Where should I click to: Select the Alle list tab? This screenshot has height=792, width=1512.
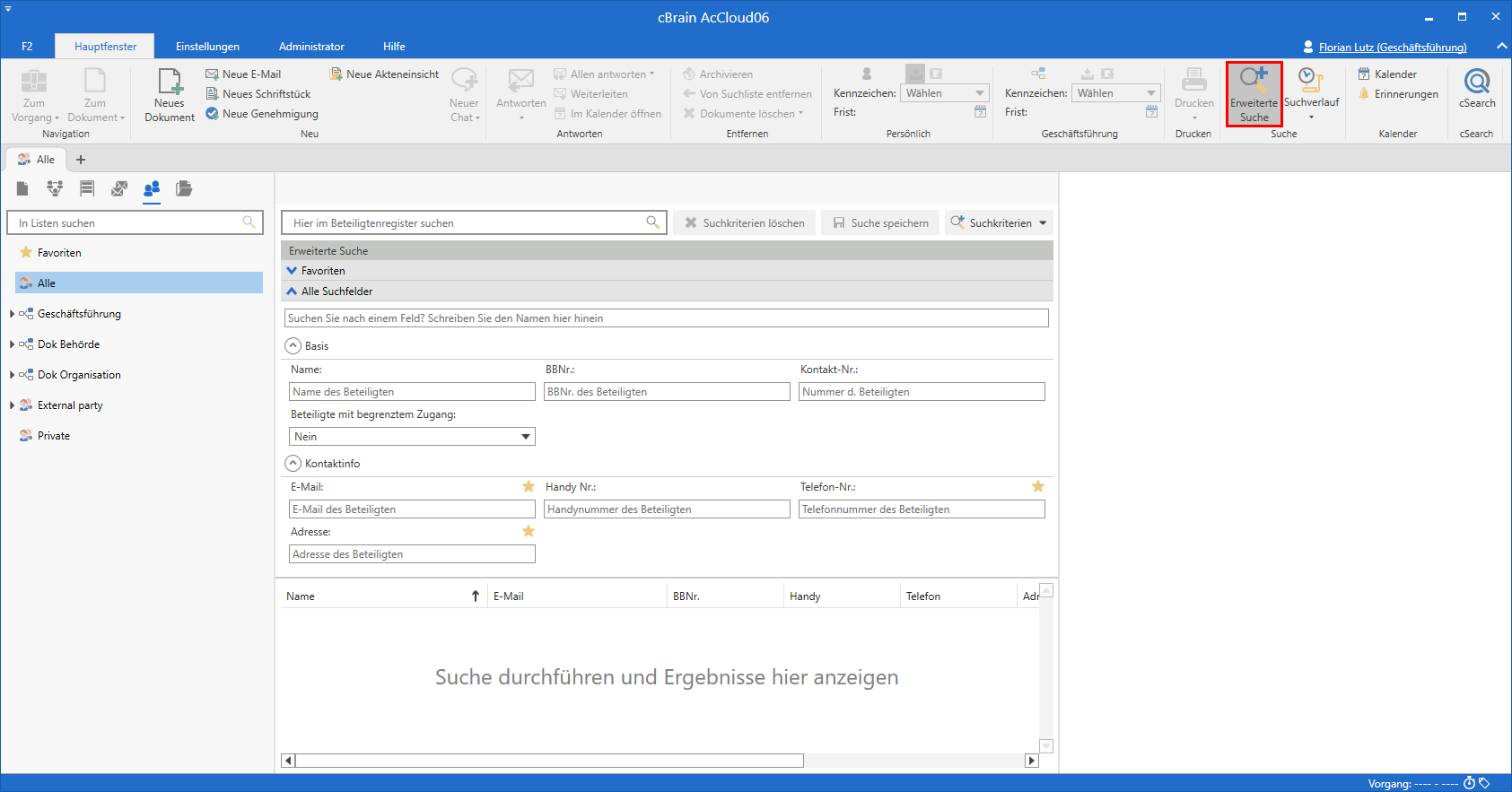coord(37,160)
